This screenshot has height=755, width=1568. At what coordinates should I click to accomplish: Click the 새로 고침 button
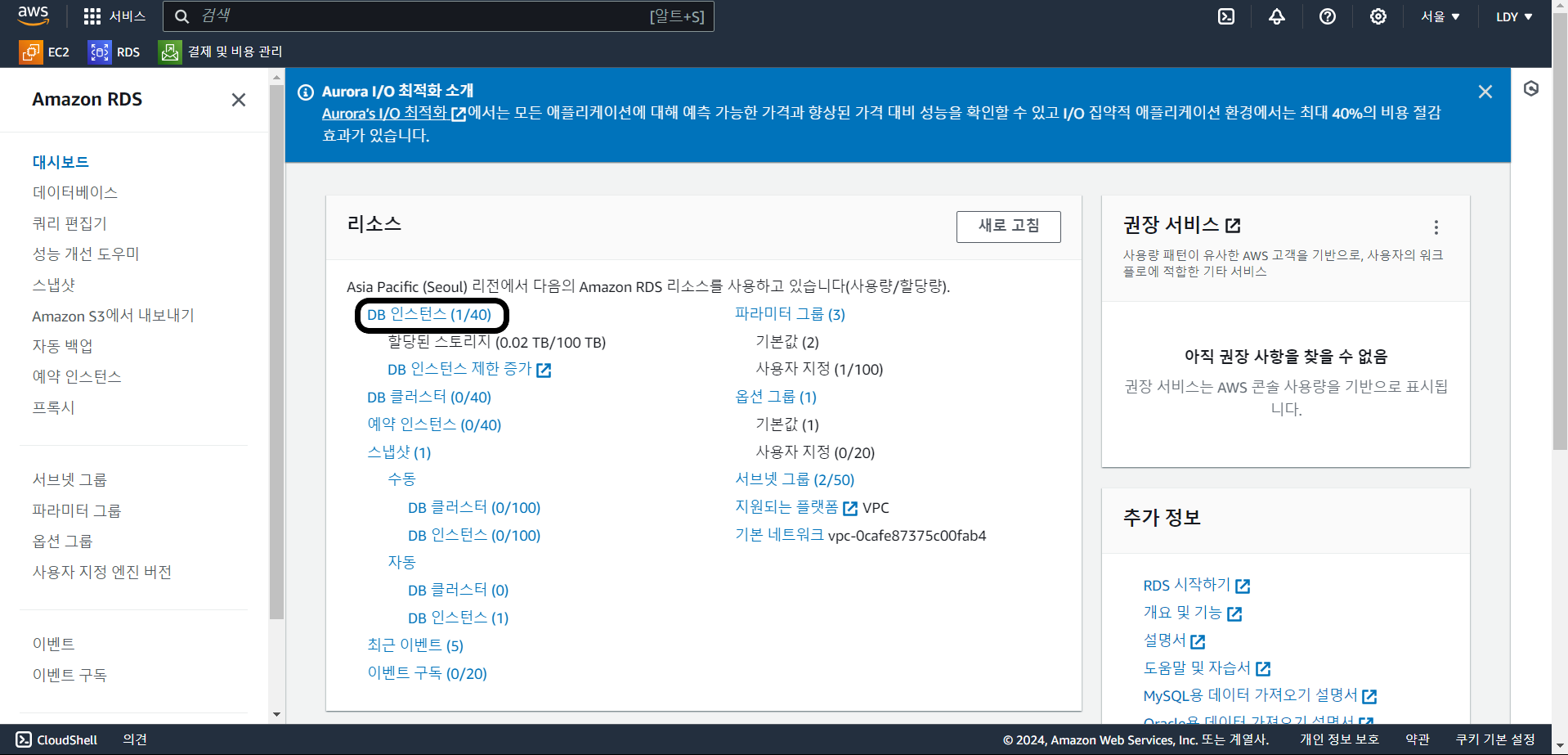click(x=1009, y=227)
